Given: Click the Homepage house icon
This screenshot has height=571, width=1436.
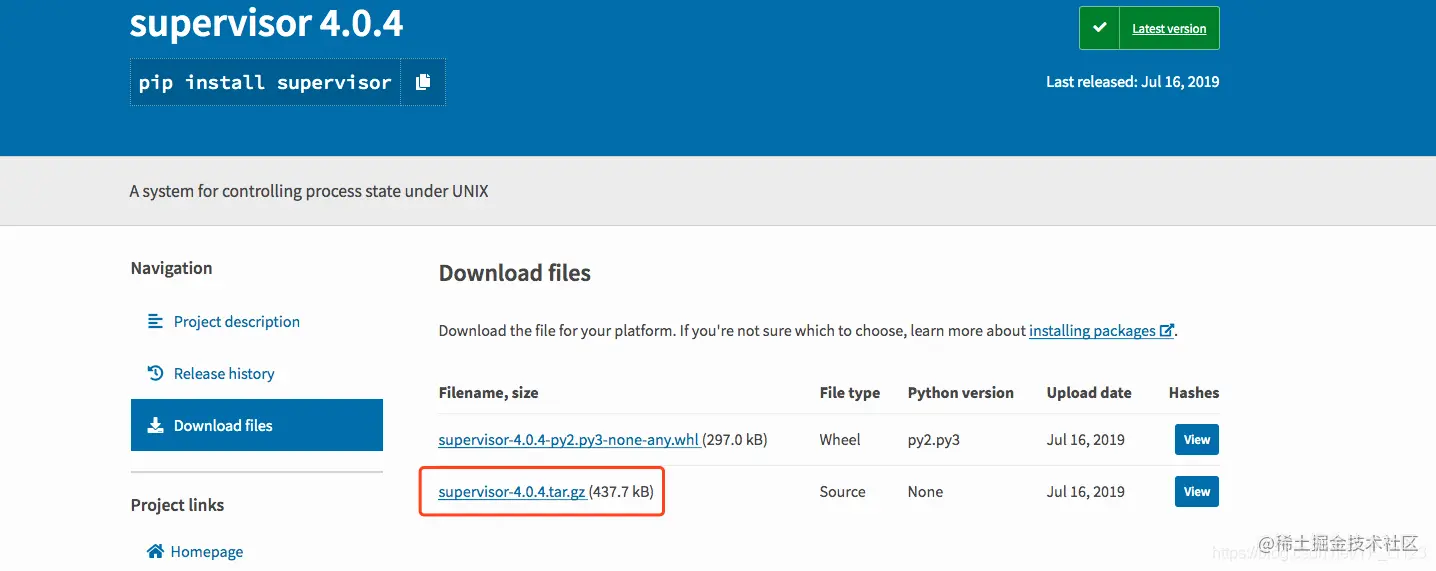Looking at the screenshot, I should [x=155, y=551].
